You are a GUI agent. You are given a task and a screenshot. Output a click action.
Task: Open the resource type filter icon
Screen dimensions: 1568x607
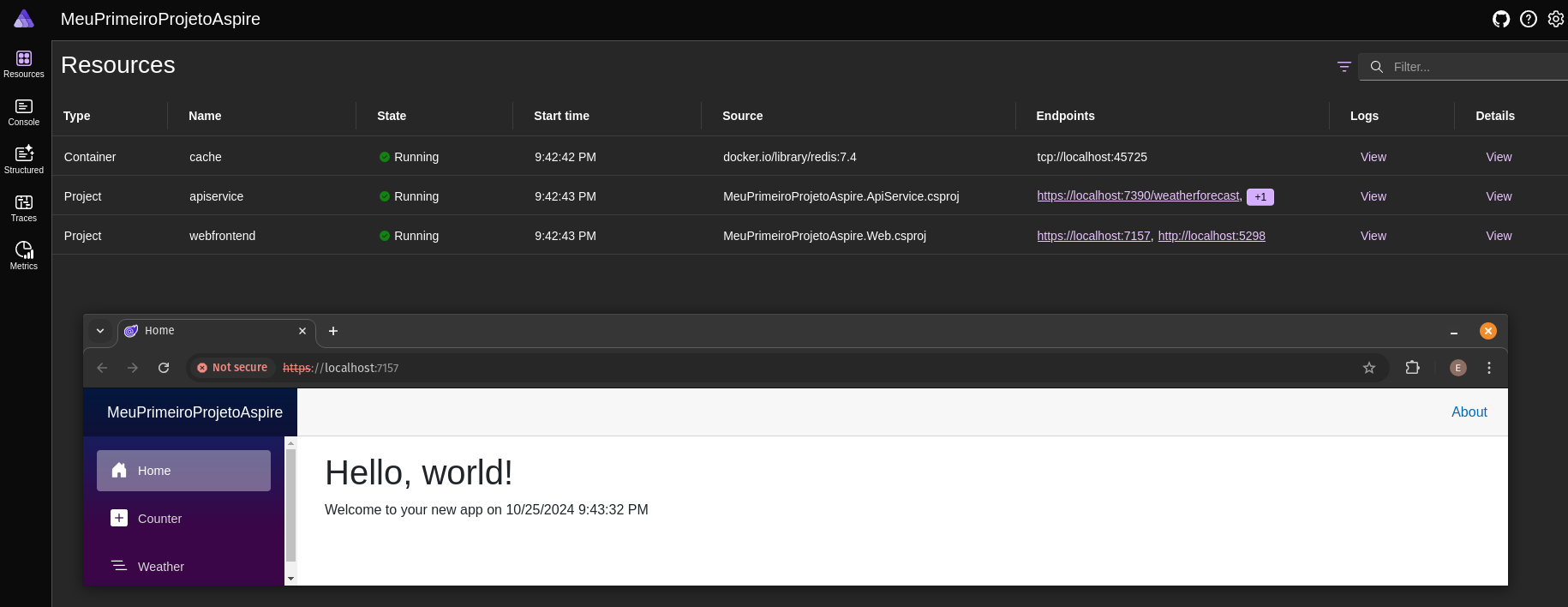click(1344, 67)
